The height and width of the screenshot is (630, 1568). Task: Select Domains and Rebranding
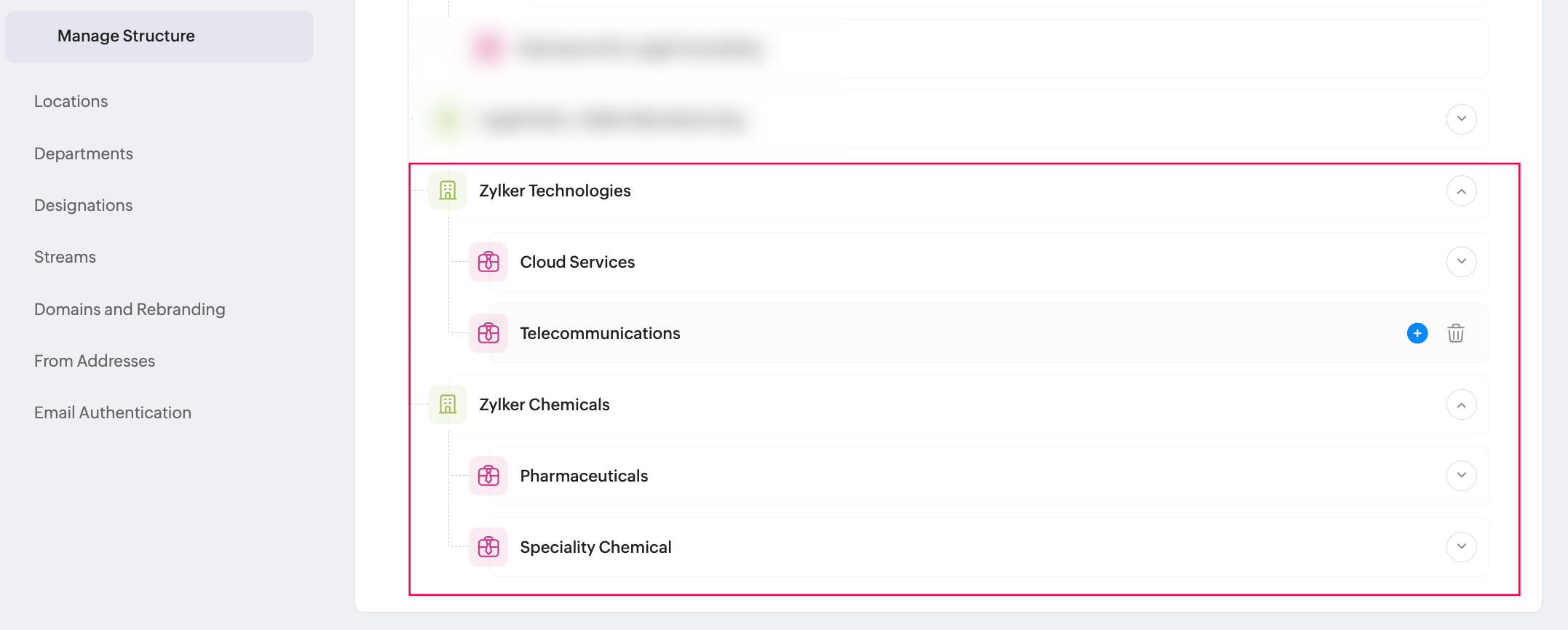click(x=130, y=309)
